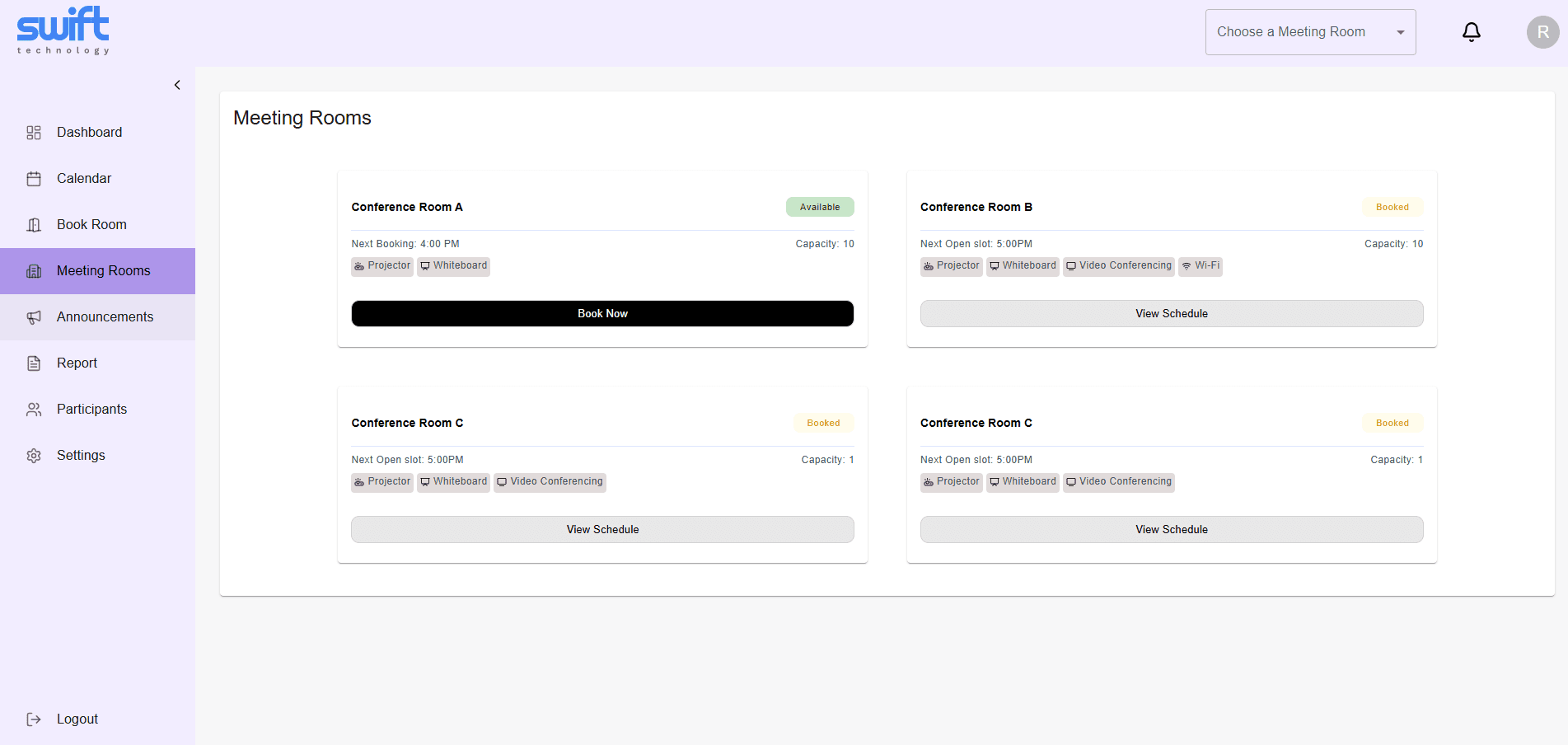Image resolution: width=1568 pixels, height=745 pixels.
Task: Click the notification bell icon
Action: (x=1472, y=32)
